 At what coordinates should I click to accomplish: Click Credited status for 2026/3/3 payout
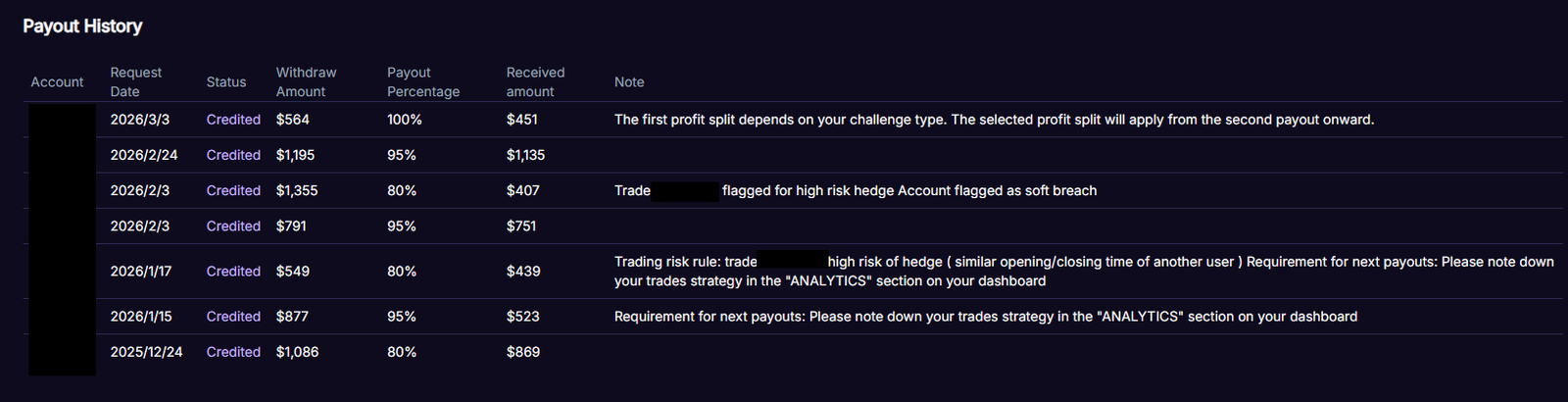pos(233,120)
